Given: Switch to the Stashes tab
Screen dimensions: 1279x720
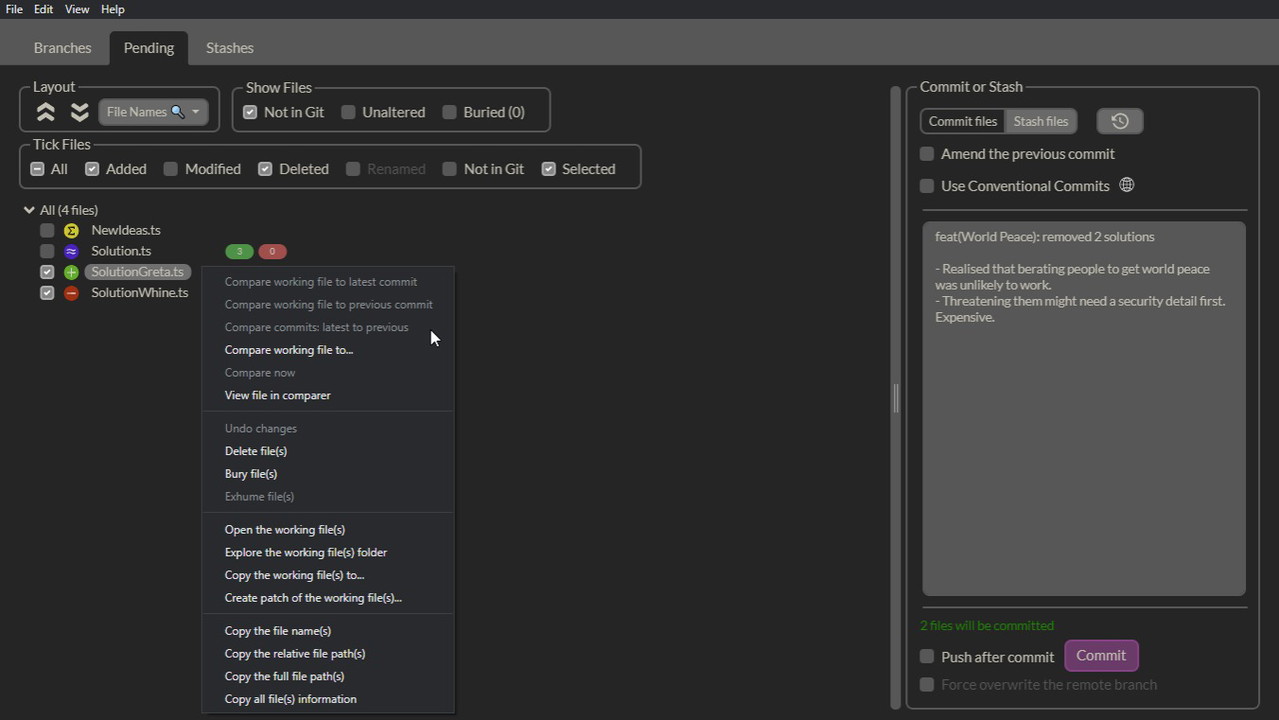Looking at the screenshot, I should 229,48.
